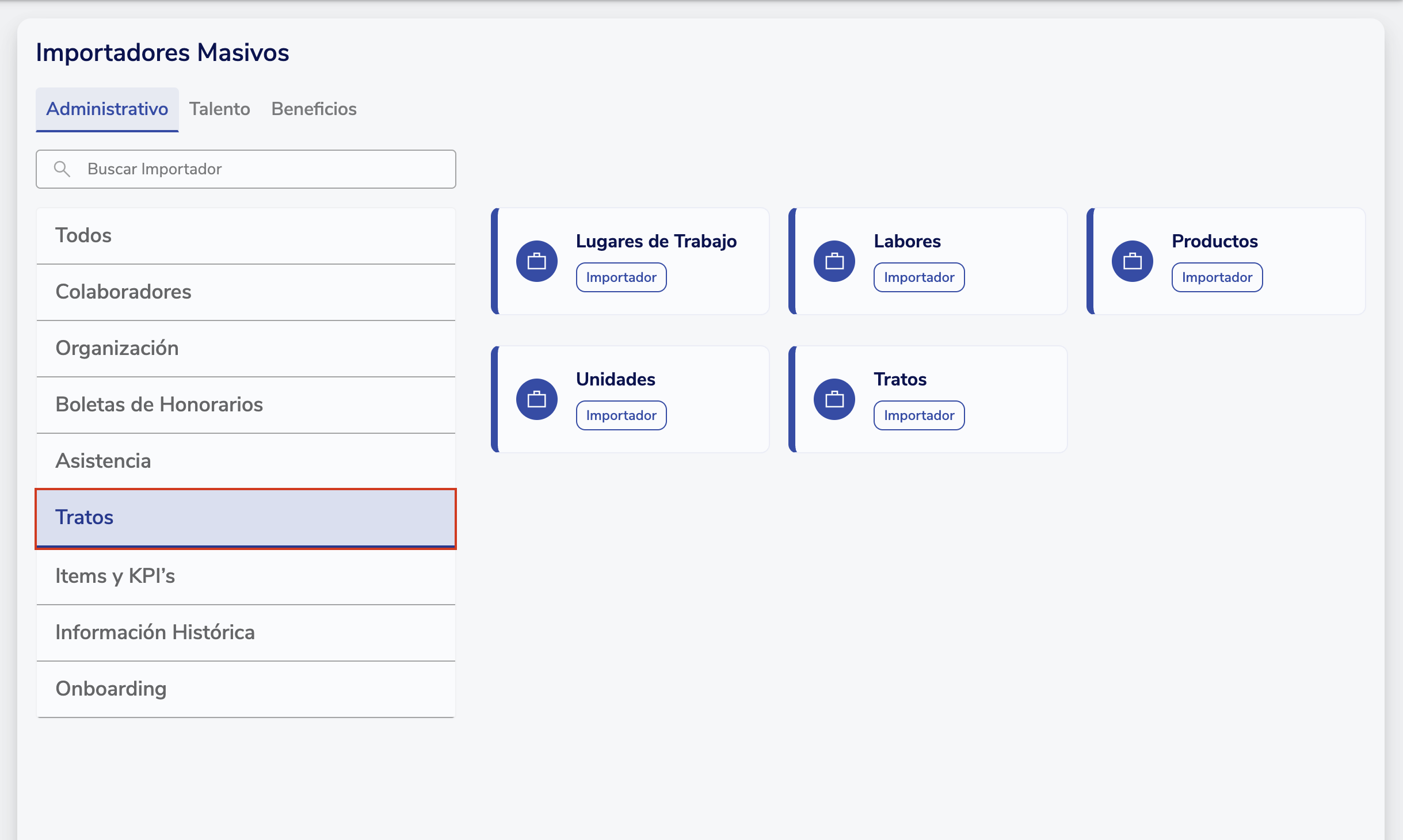Click the search magnifier icon
1403x840 pixels.
click(x=62, y=169)
